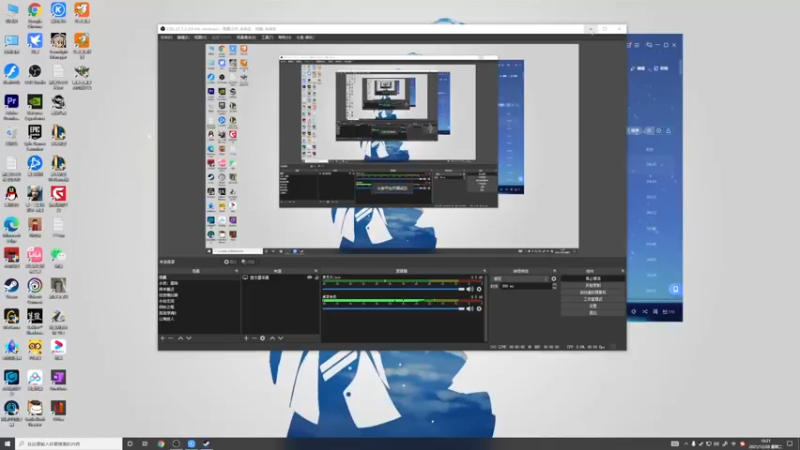Screen dimensions: 800x450
Task: Toggle visibility eye of display capture source
Action: pos(309,278)
